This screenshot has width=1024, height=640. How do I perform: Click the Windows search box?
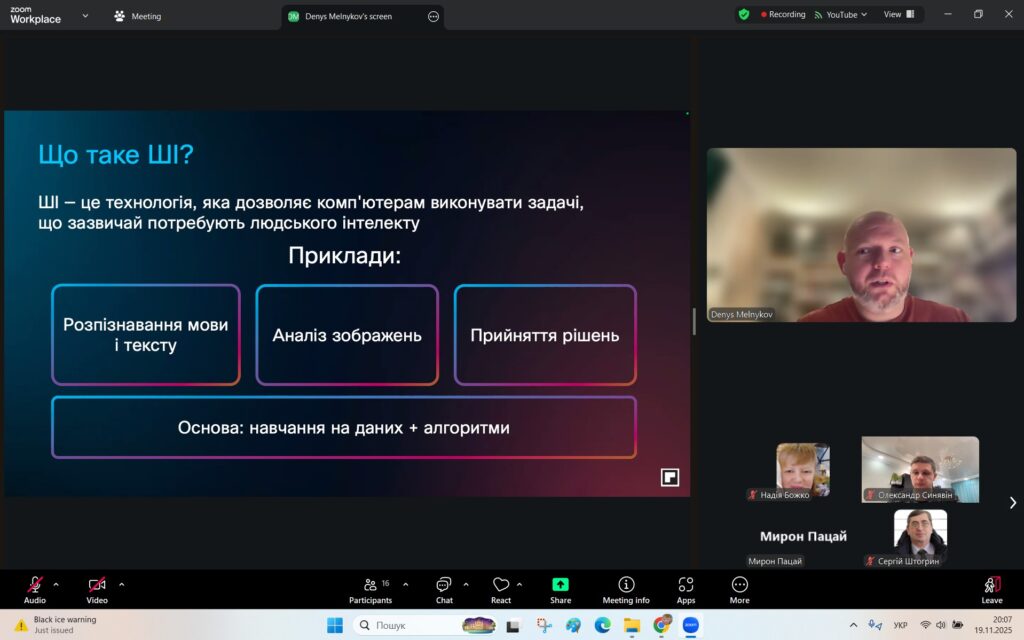tap(410, 625)
